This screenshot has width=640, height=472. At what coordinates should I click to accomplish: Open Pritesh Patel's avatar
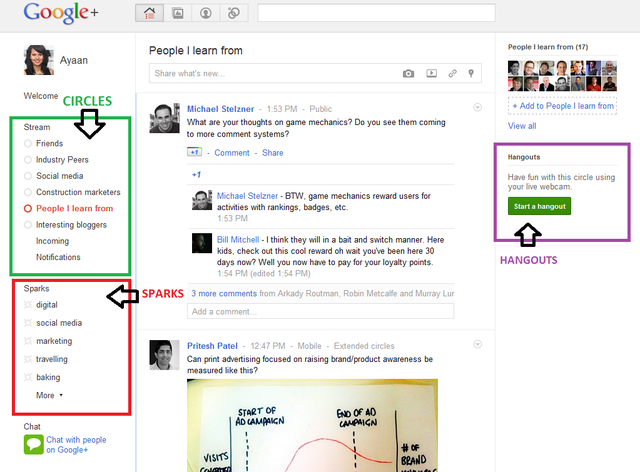click(164, 355)
